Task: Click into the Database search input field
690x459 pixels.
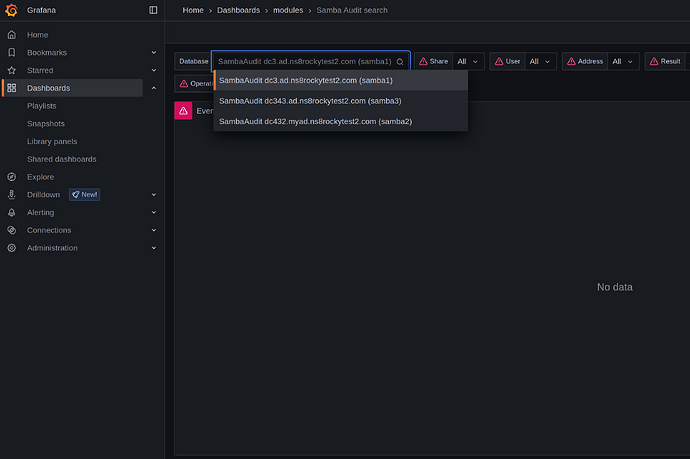Action: point(300,61)
